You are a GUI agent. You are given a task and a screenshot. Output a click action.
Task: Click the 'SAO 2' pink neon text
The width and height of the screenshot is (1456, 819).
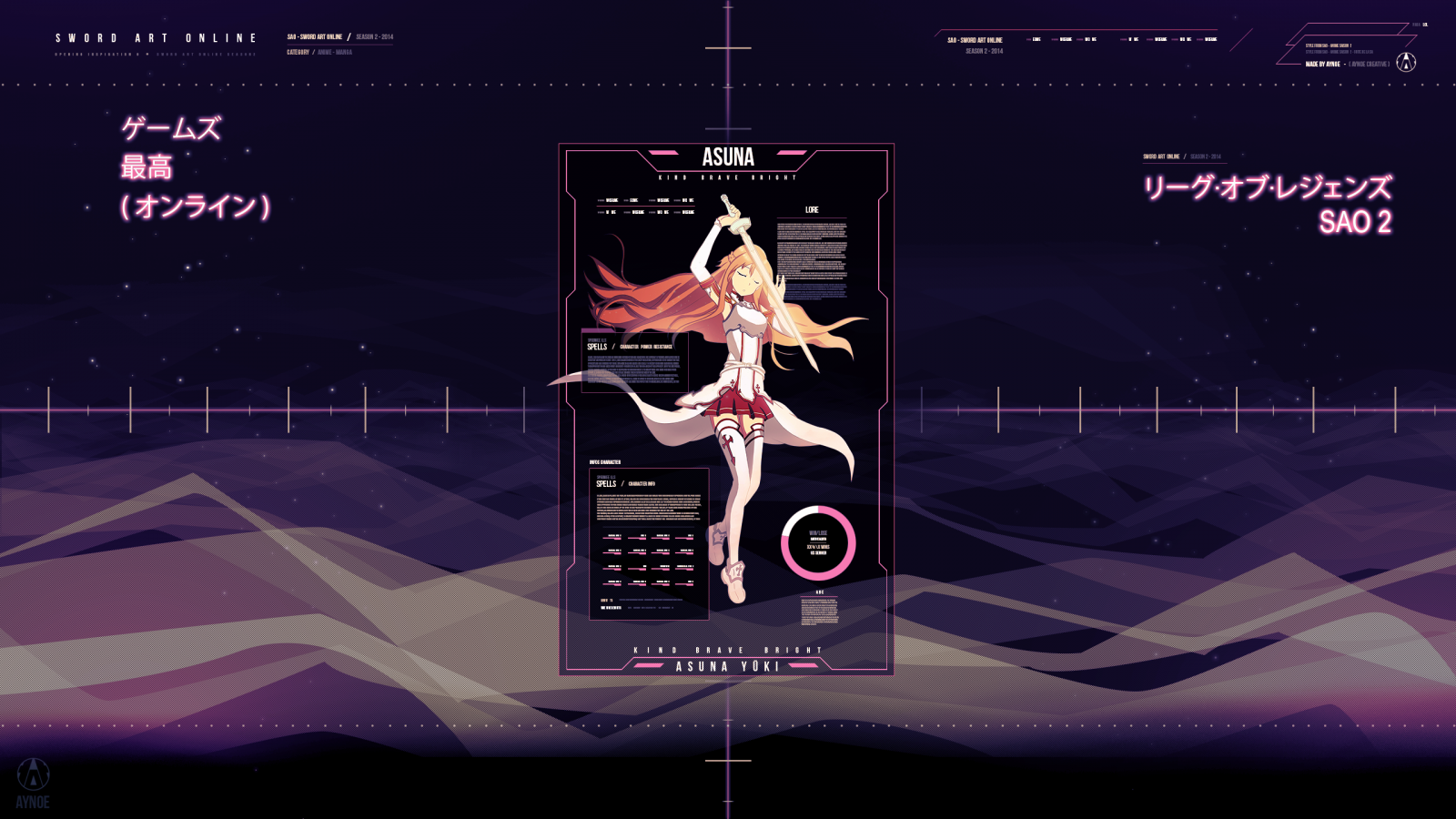(1355, 222)
